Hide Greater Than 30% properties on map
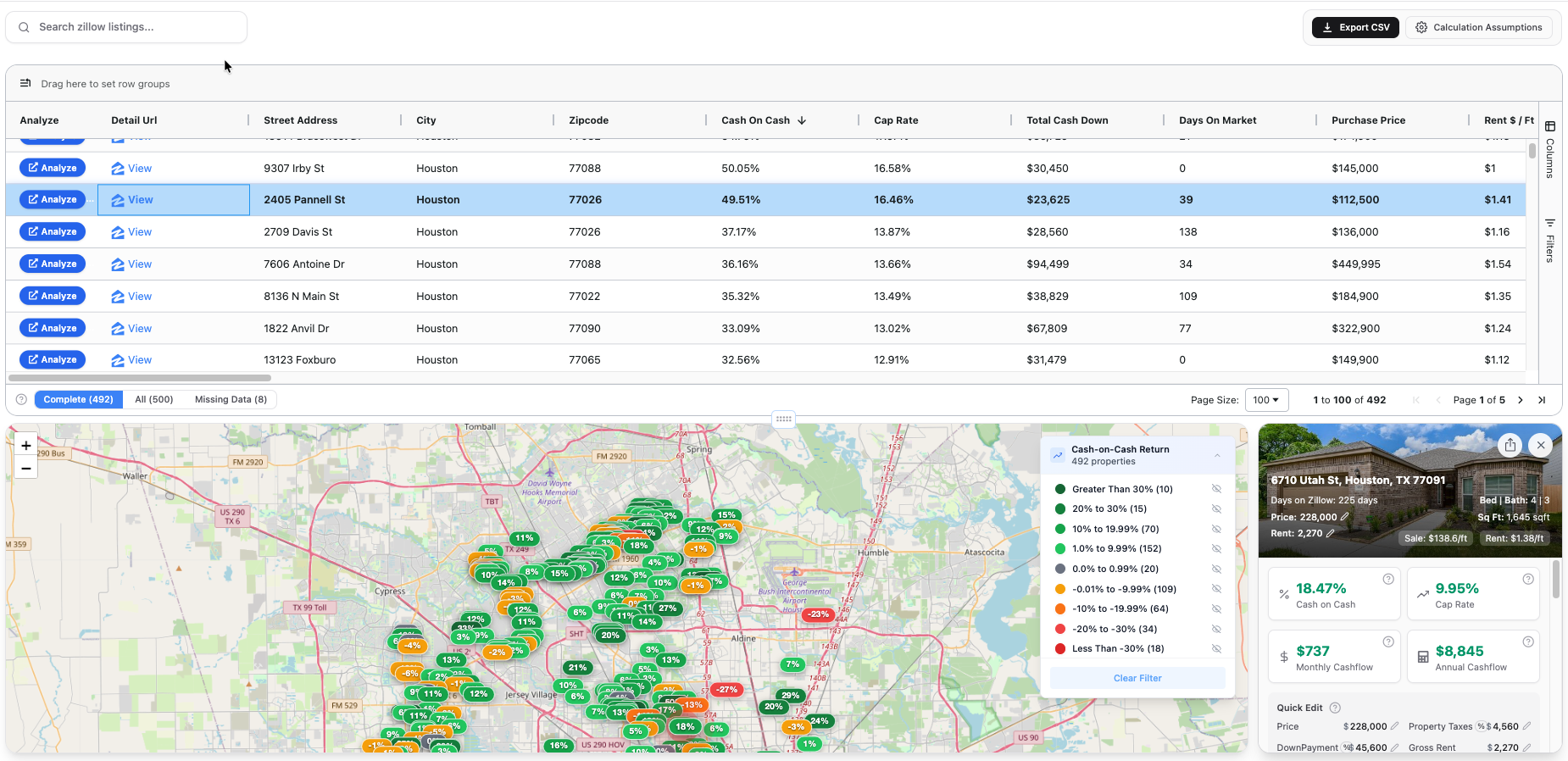 1216,489
